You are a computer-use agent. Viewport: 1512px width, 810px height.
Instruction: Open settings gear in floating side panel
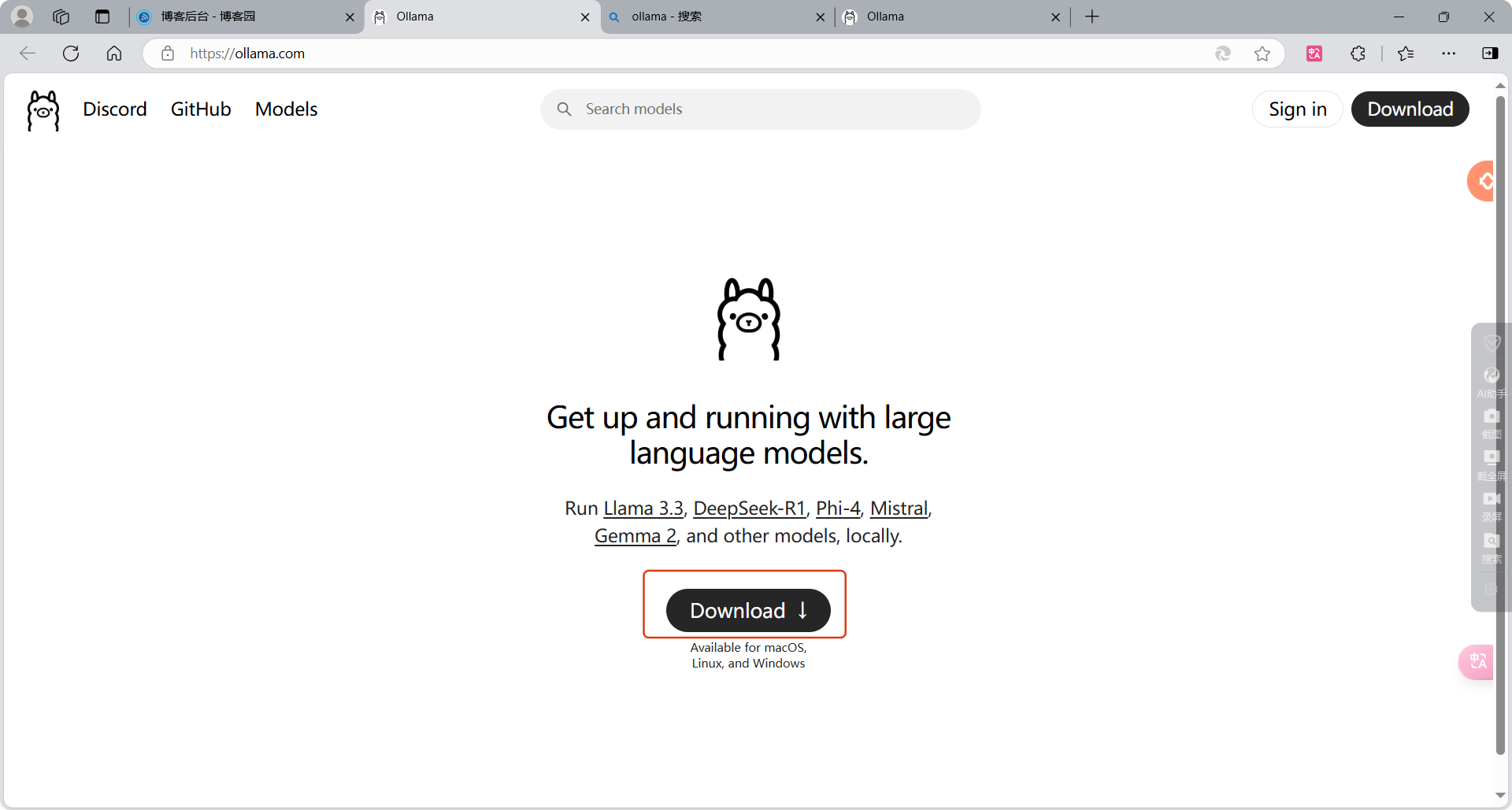1491,590
